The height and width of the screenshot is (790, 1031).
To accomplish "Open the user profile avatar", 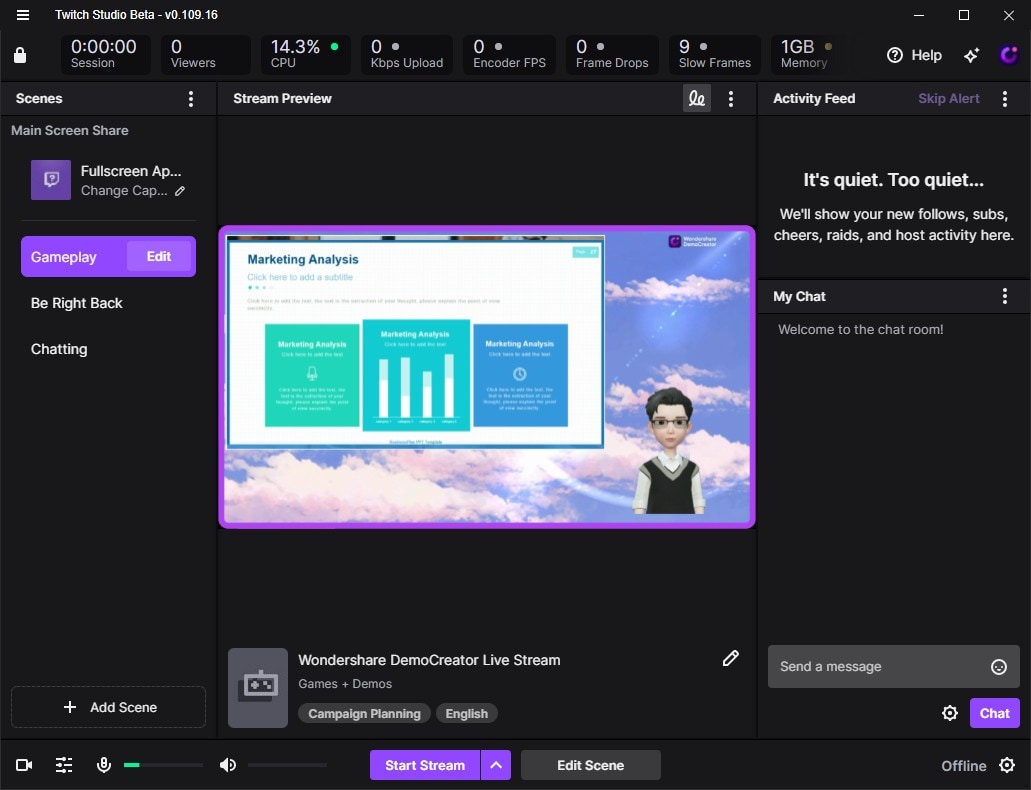I will (x=1008, y=55).
